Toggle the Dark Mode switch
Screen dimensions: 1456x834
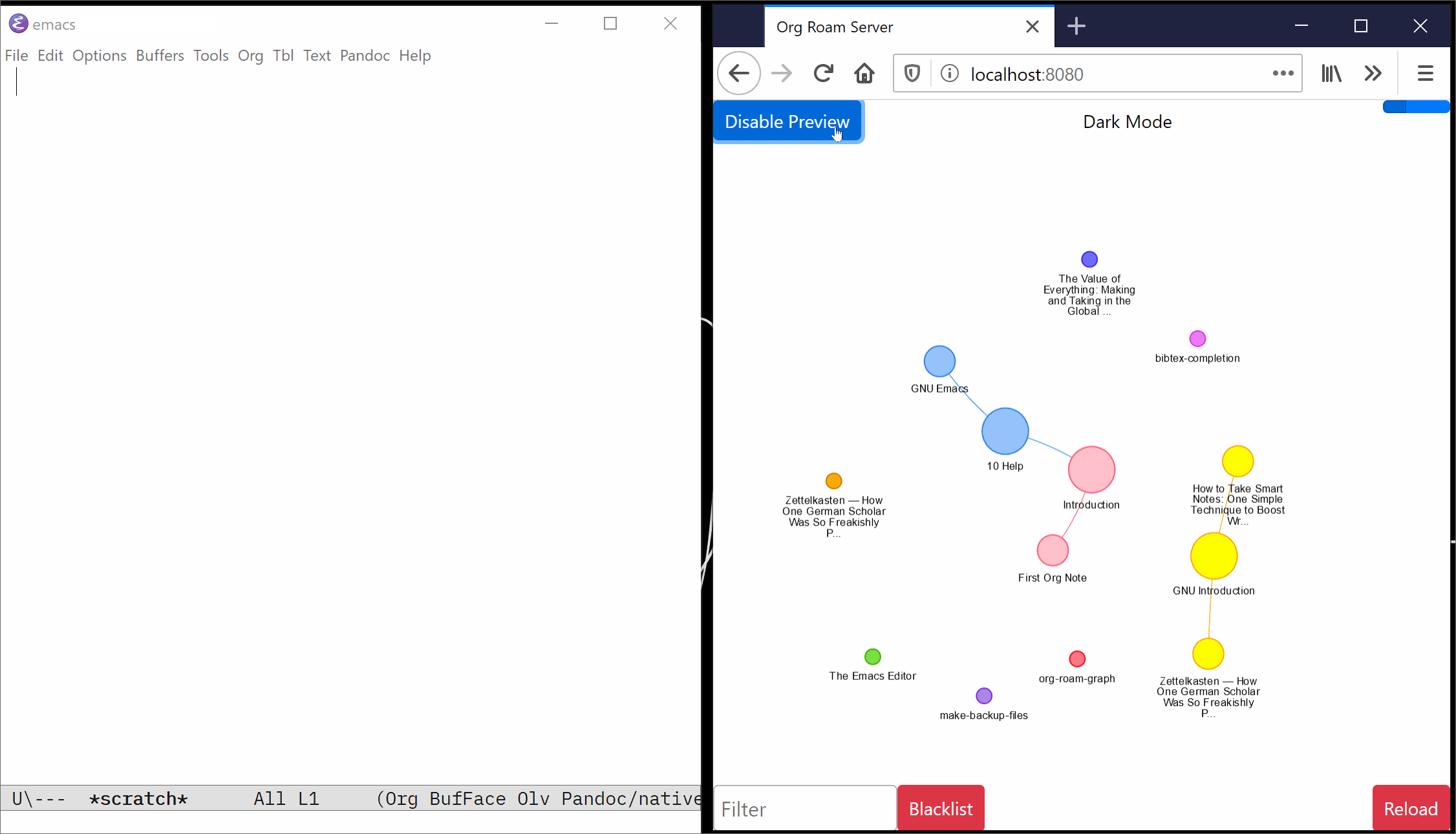click(x=1415, y=107)
